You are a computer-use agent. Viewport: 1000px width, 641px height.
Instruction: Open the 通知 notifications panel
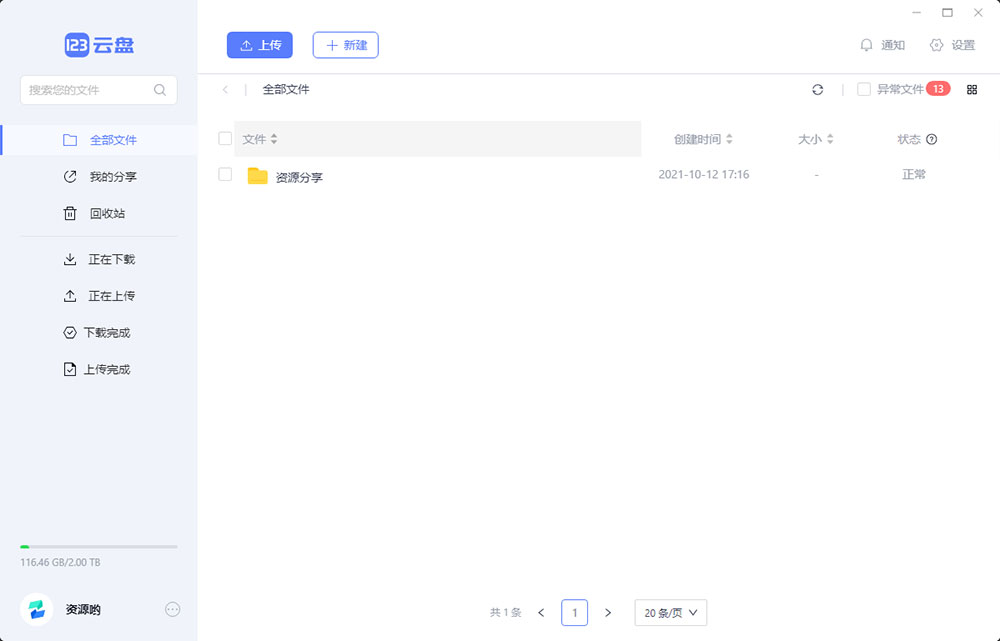(x=882, y=45)
